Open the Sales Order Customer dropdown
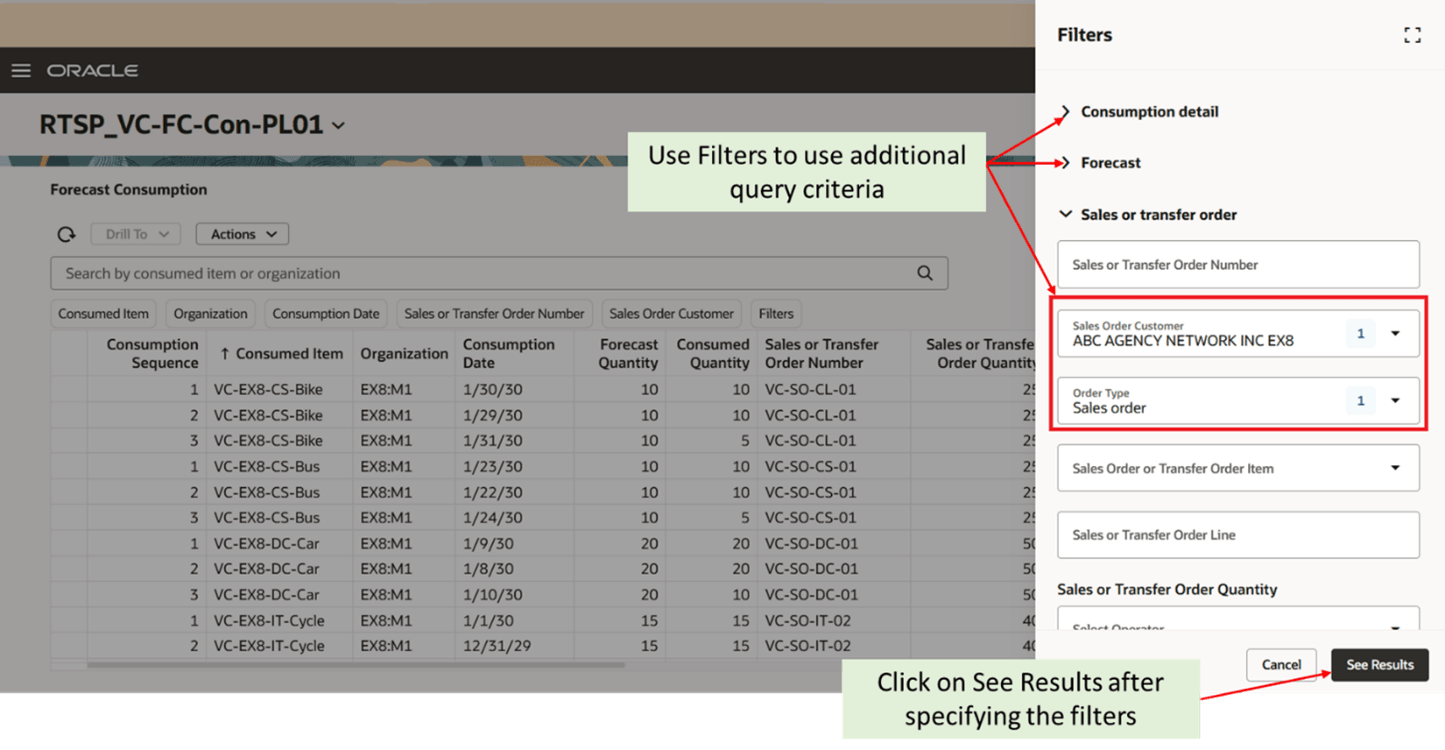The height and width of the screenshot is (750, 1445). [x=1396, y=334]
